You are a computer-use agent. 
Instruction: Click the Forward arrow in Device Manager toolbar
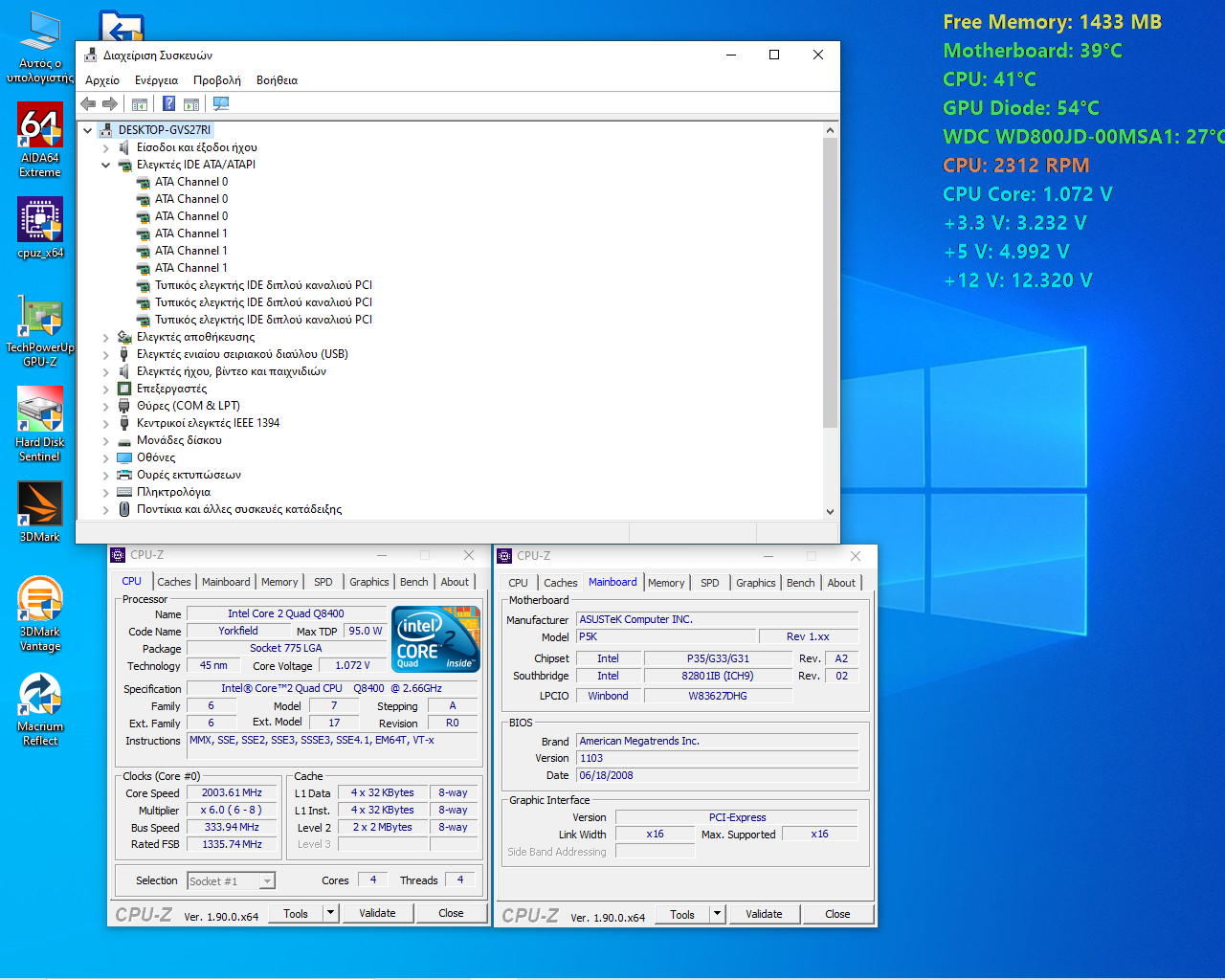pyautogui.click(x=110, y=103)
